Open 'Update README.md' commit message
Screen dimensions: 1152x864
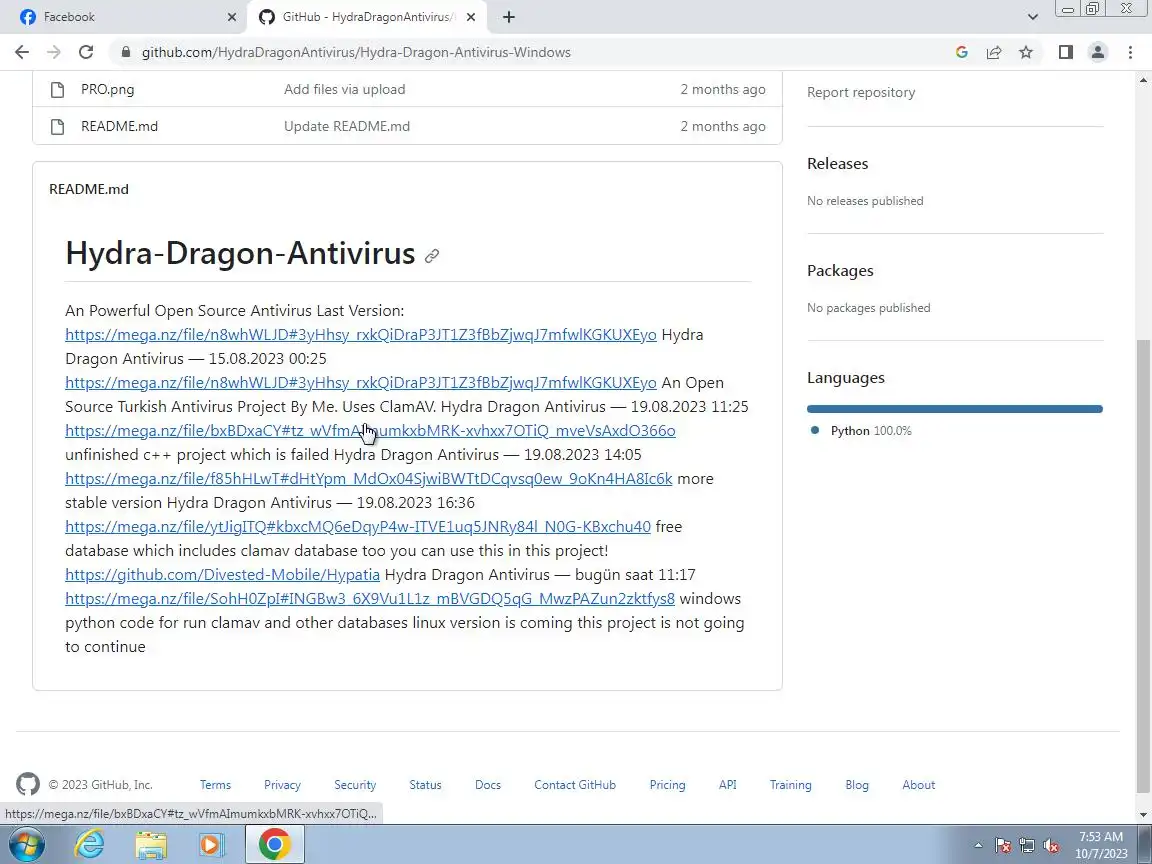tap(347, 126)
